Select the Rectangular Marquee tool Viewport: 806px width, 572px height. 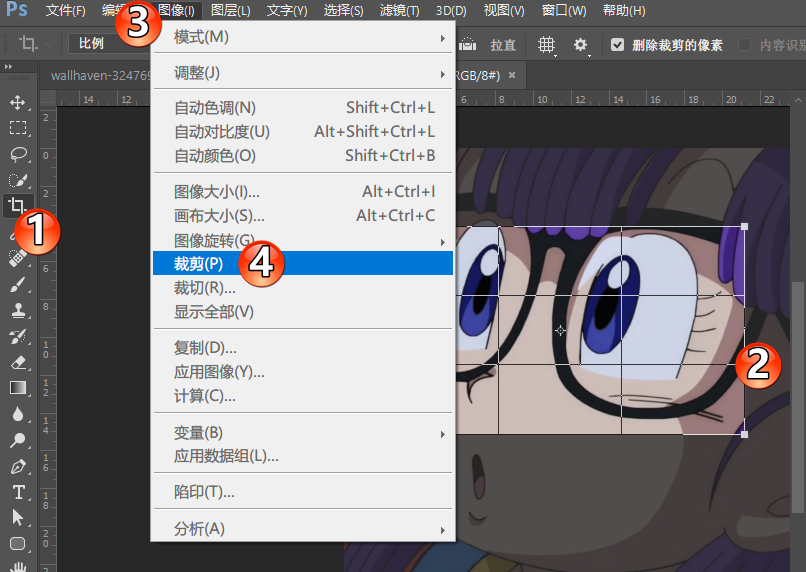pos(18,128)
